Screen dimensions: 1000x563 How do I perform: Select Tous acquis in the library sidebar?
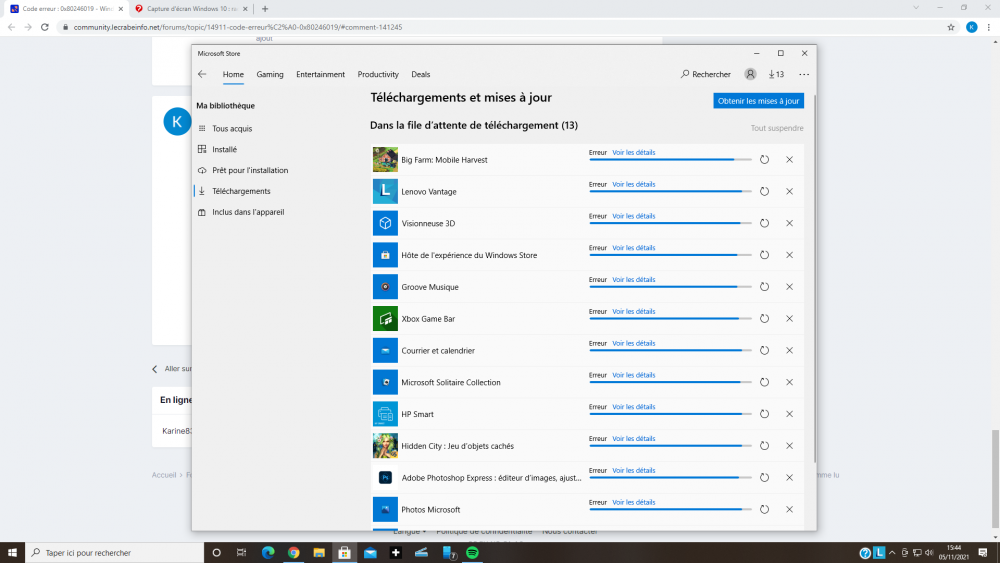(x=232, y=128)
